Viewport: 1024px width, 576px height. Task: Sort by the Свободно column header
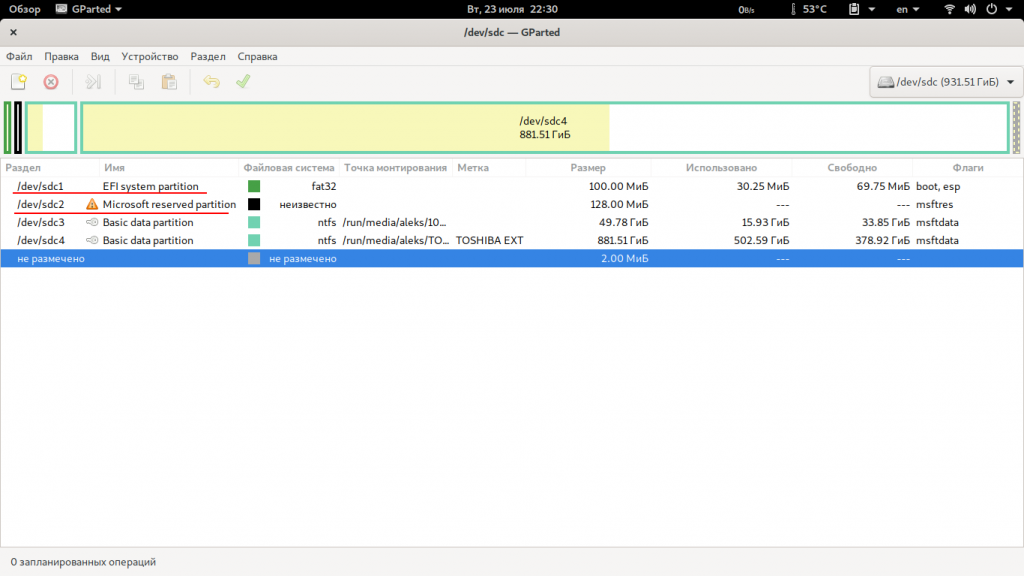852,168
